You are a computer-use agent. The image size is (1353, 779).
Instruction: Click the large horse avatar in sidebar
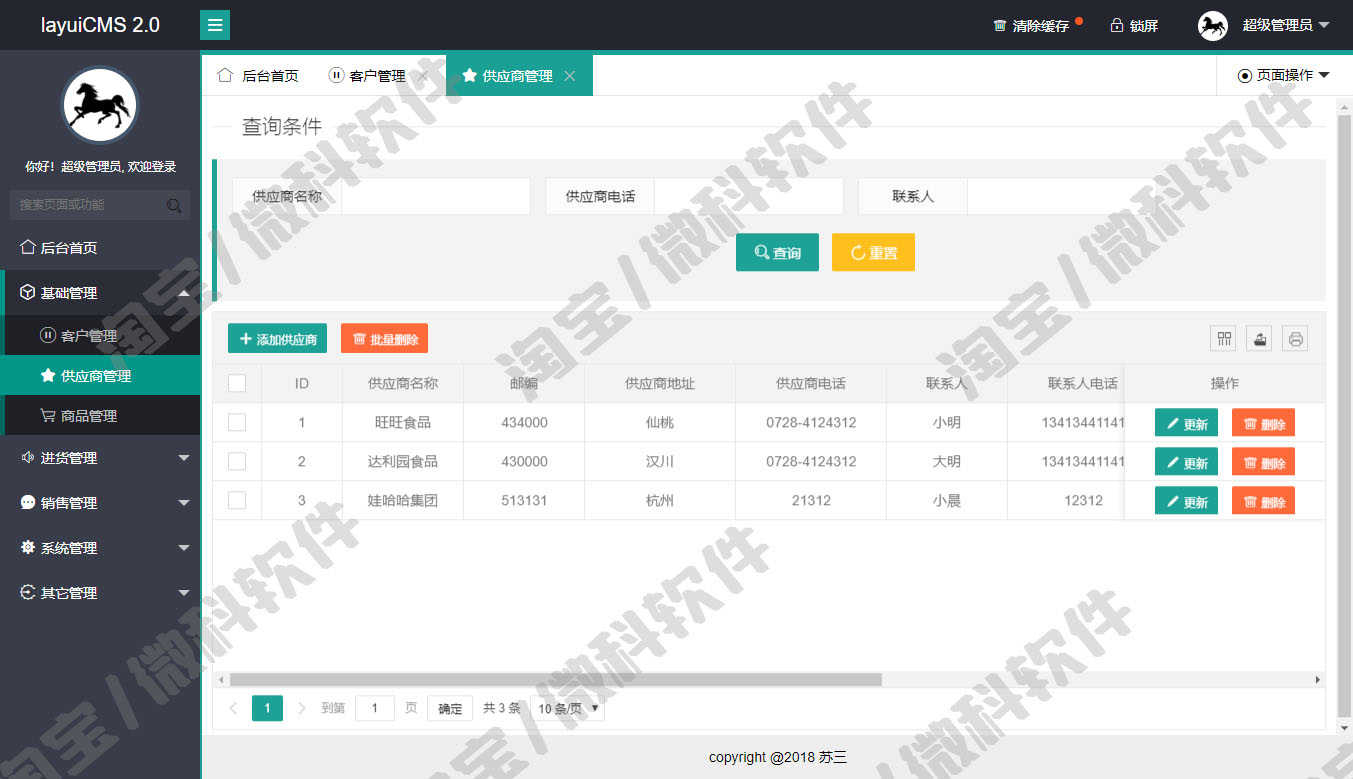[x=100, y=105]
